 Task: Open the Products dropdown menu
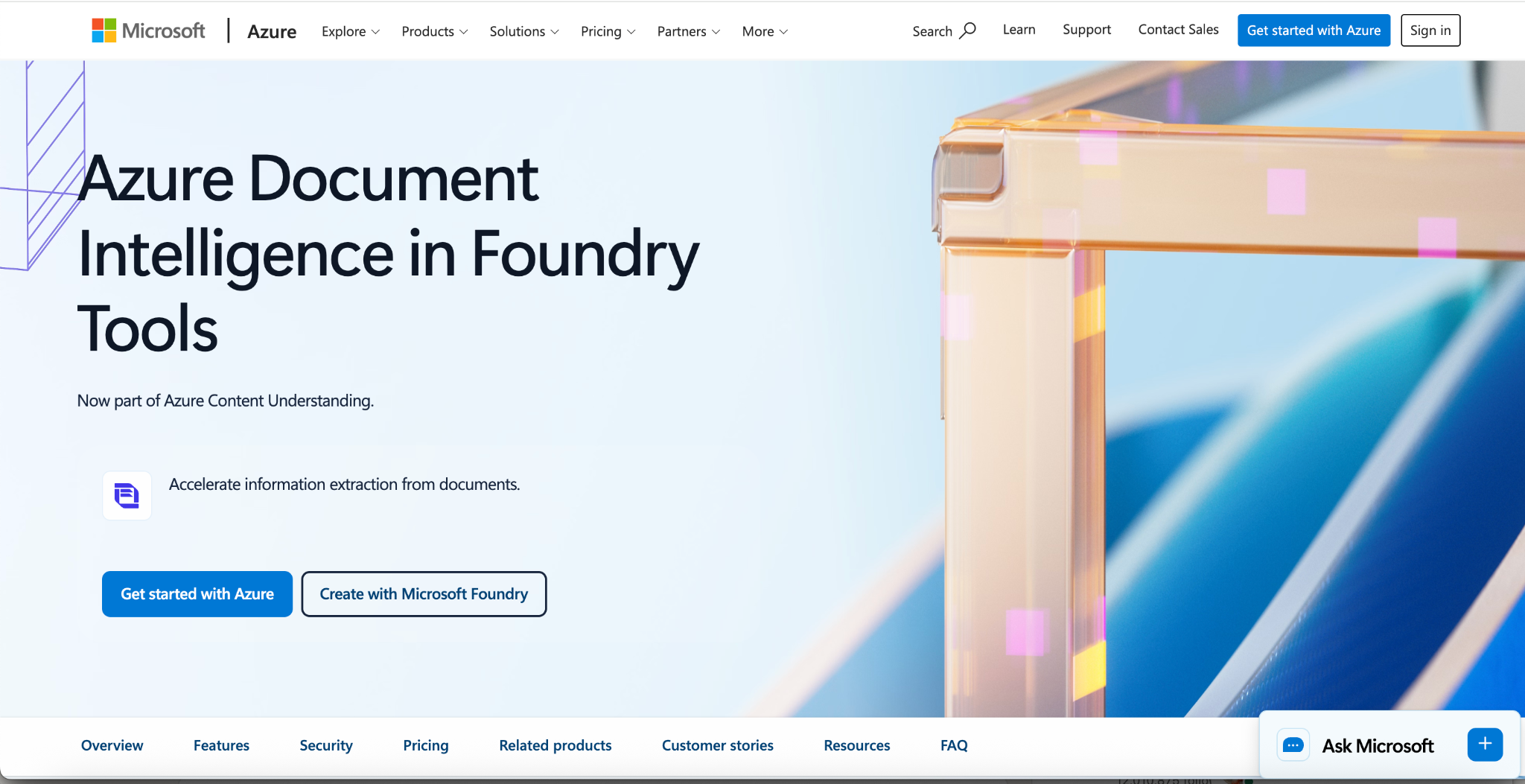point(435,31)
